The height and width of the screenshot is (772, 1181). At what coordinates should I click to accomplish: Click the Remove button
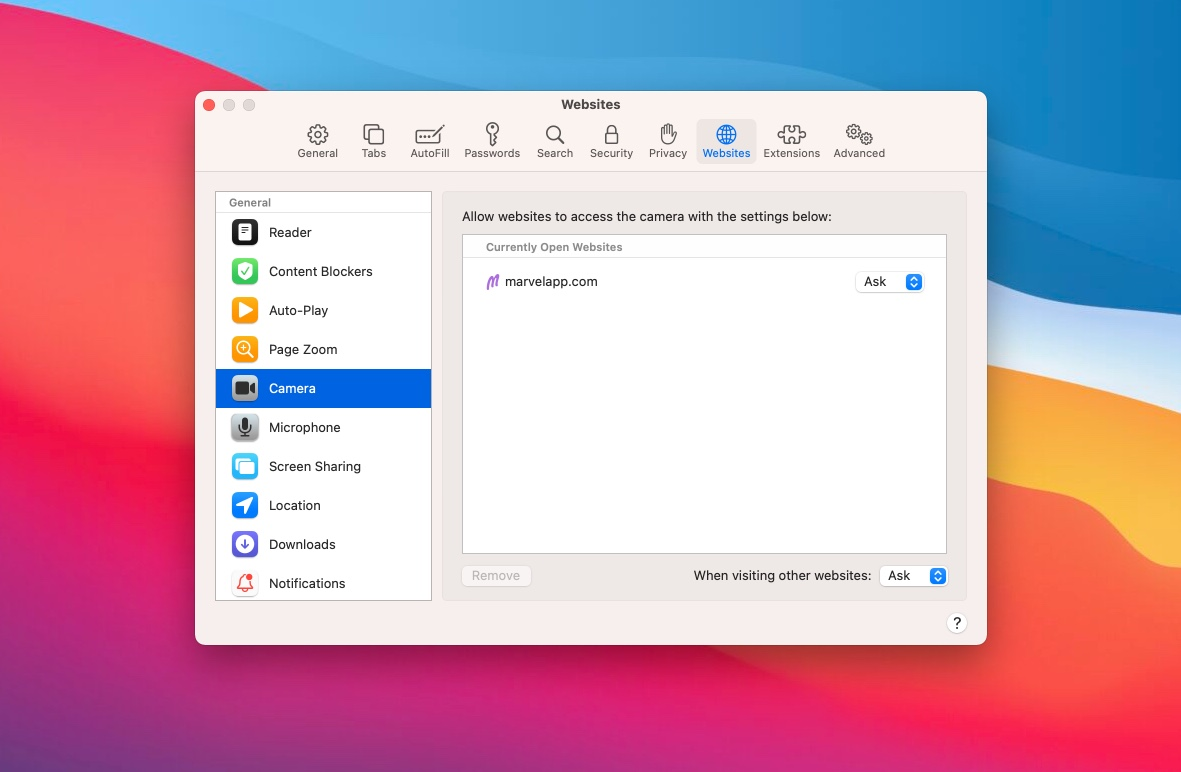[x=496, y=576]
